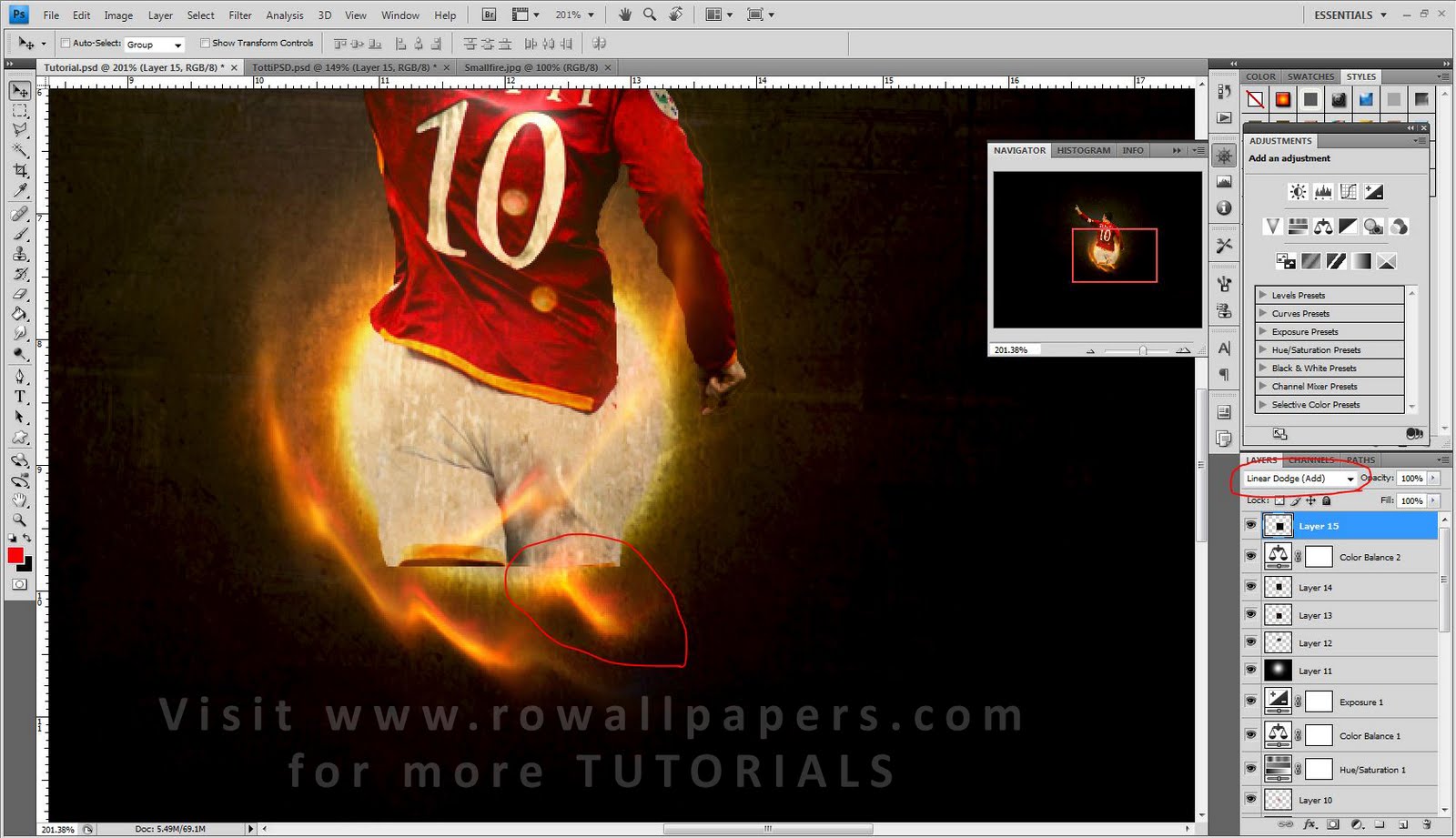Click the Navigator zoom percentage field
Screen dimensions: 1456x838
pyautogui.click(x=1014, y=349)
